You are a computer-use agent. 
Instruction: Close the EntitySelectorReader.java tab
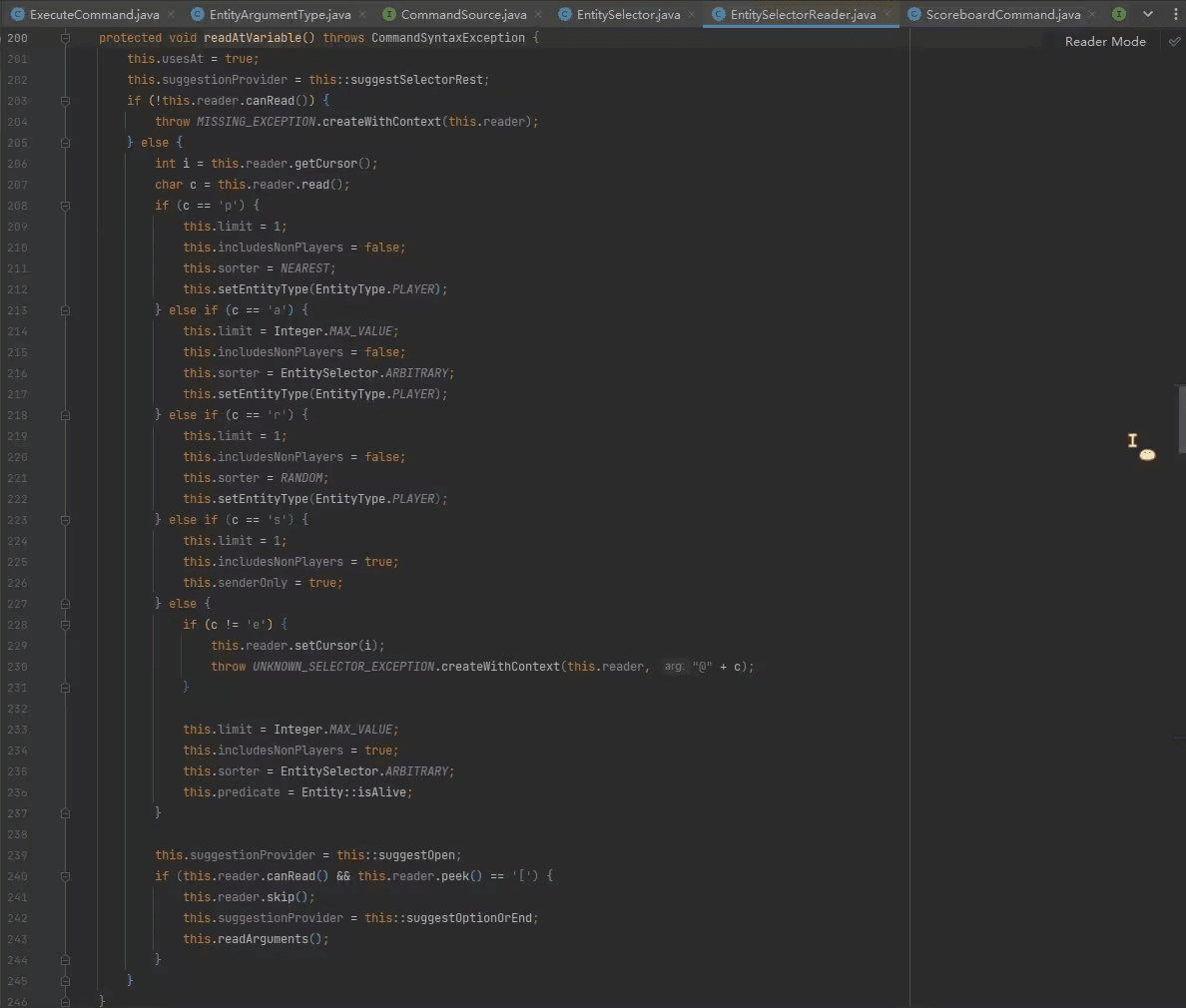point(888,14)
